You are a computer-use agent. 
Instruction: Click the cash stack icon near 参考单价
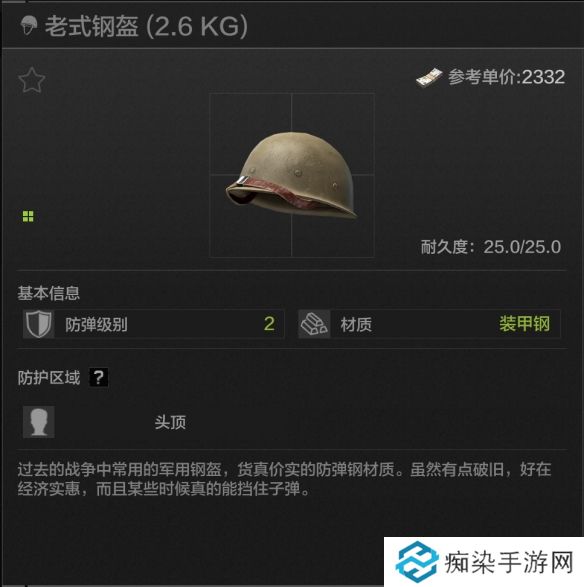point(429,77)
